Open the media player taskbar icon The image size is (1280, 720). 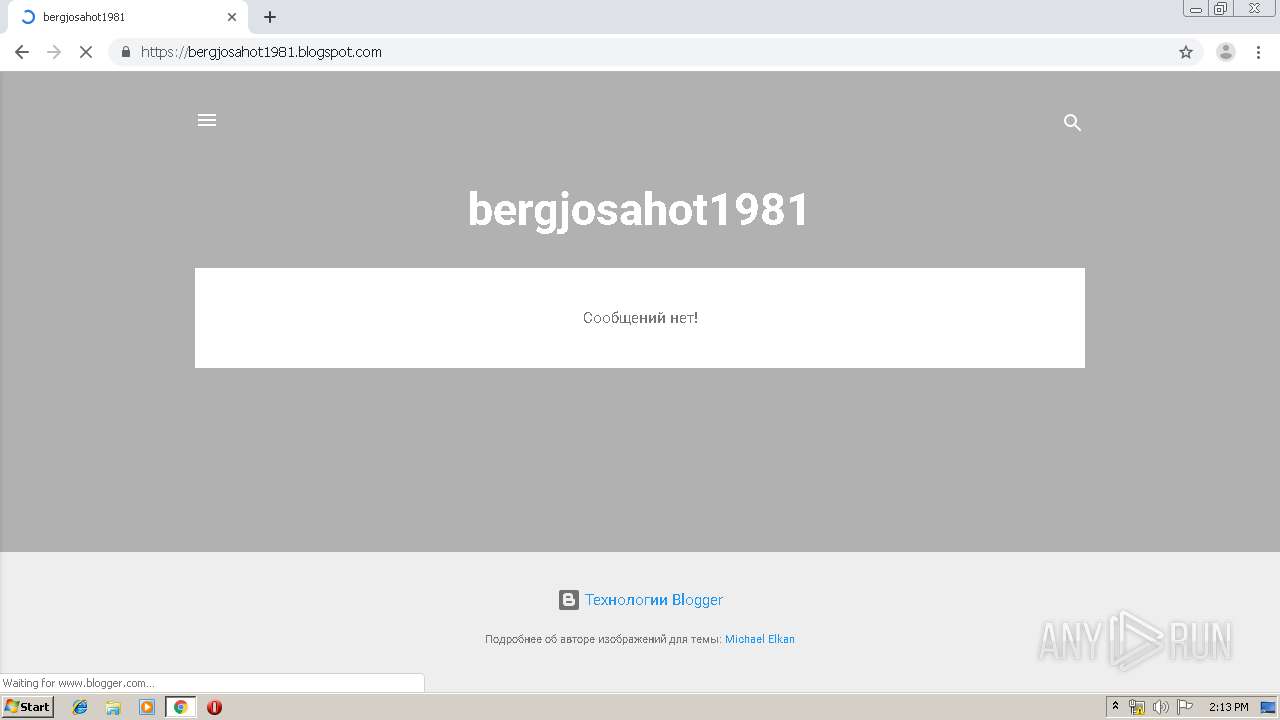pos(147,707)
